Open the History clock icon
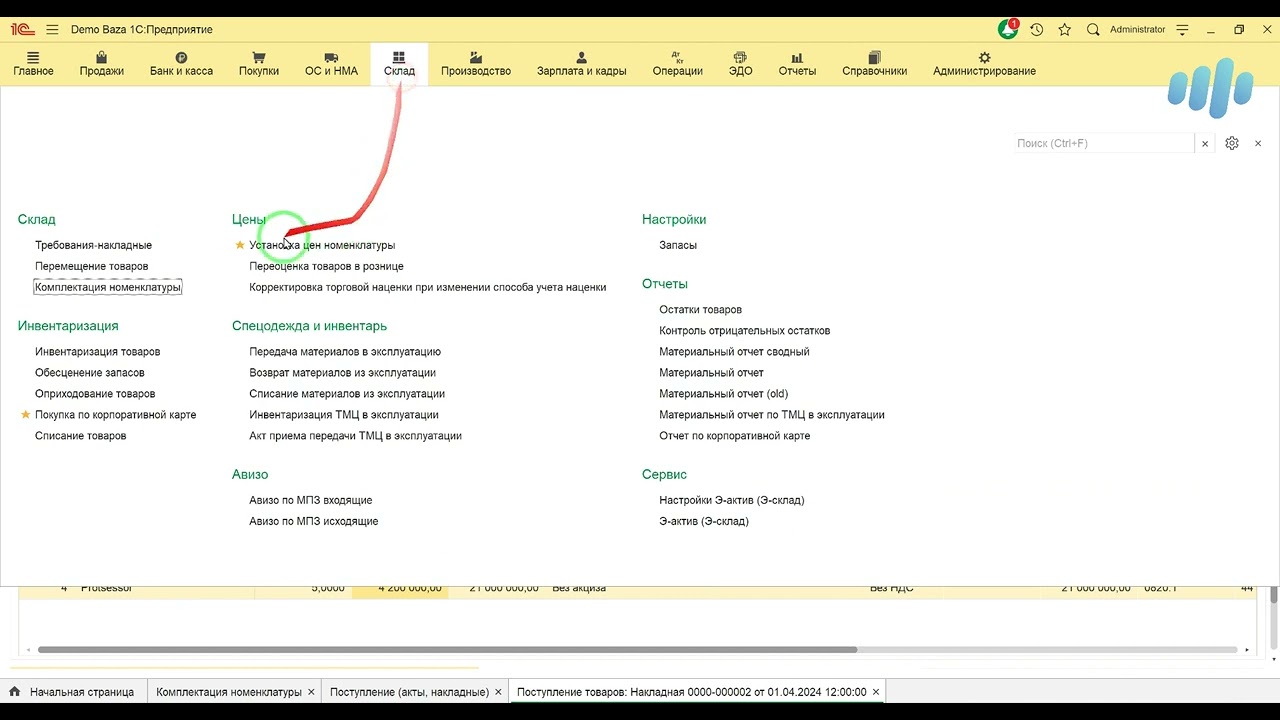Screen dimensions: 1280x720 pos(1037,30)
